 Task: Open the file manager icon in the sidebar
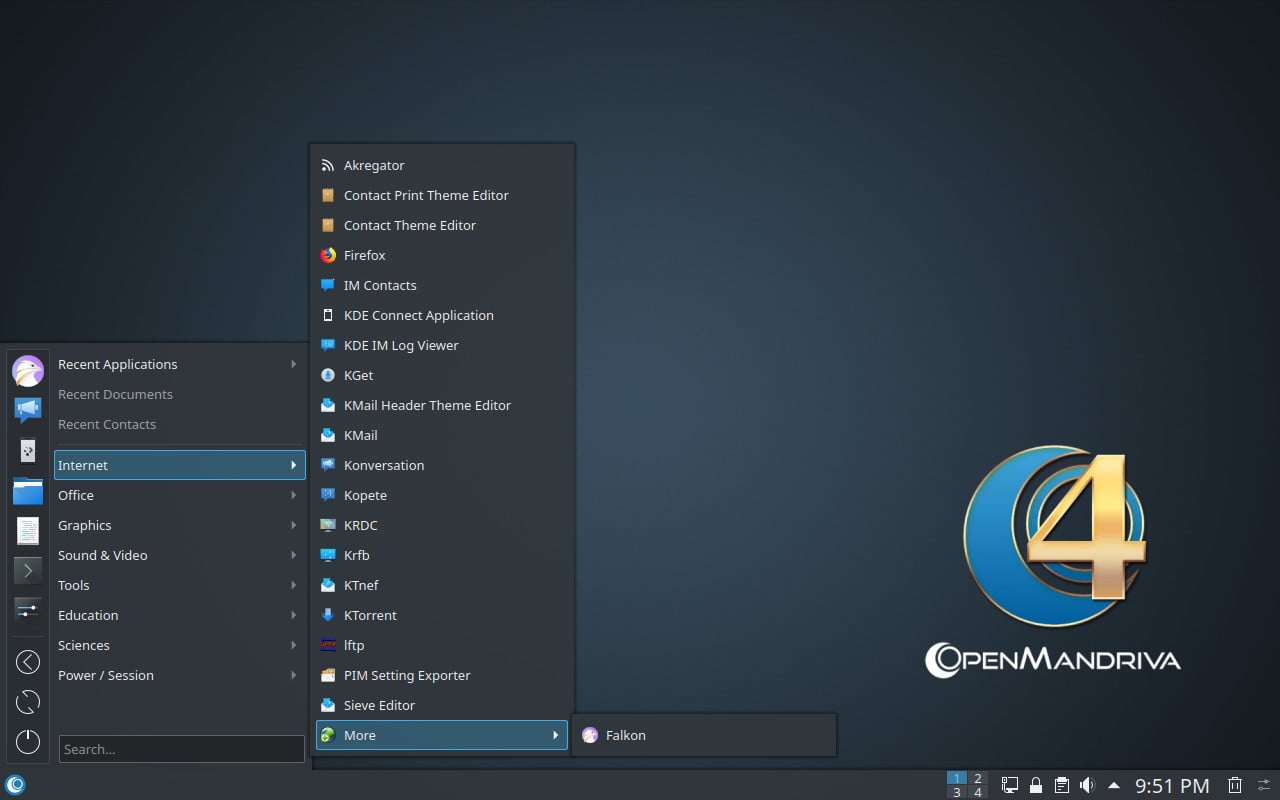point(27,490)
